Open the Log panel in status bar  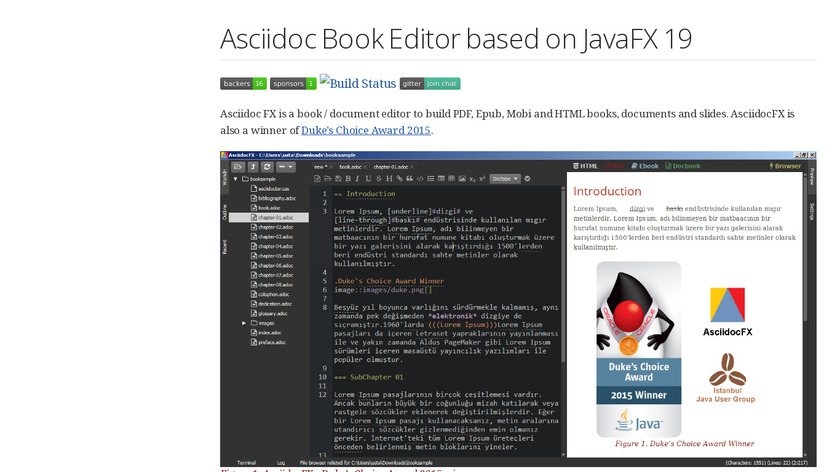(281, 462)
